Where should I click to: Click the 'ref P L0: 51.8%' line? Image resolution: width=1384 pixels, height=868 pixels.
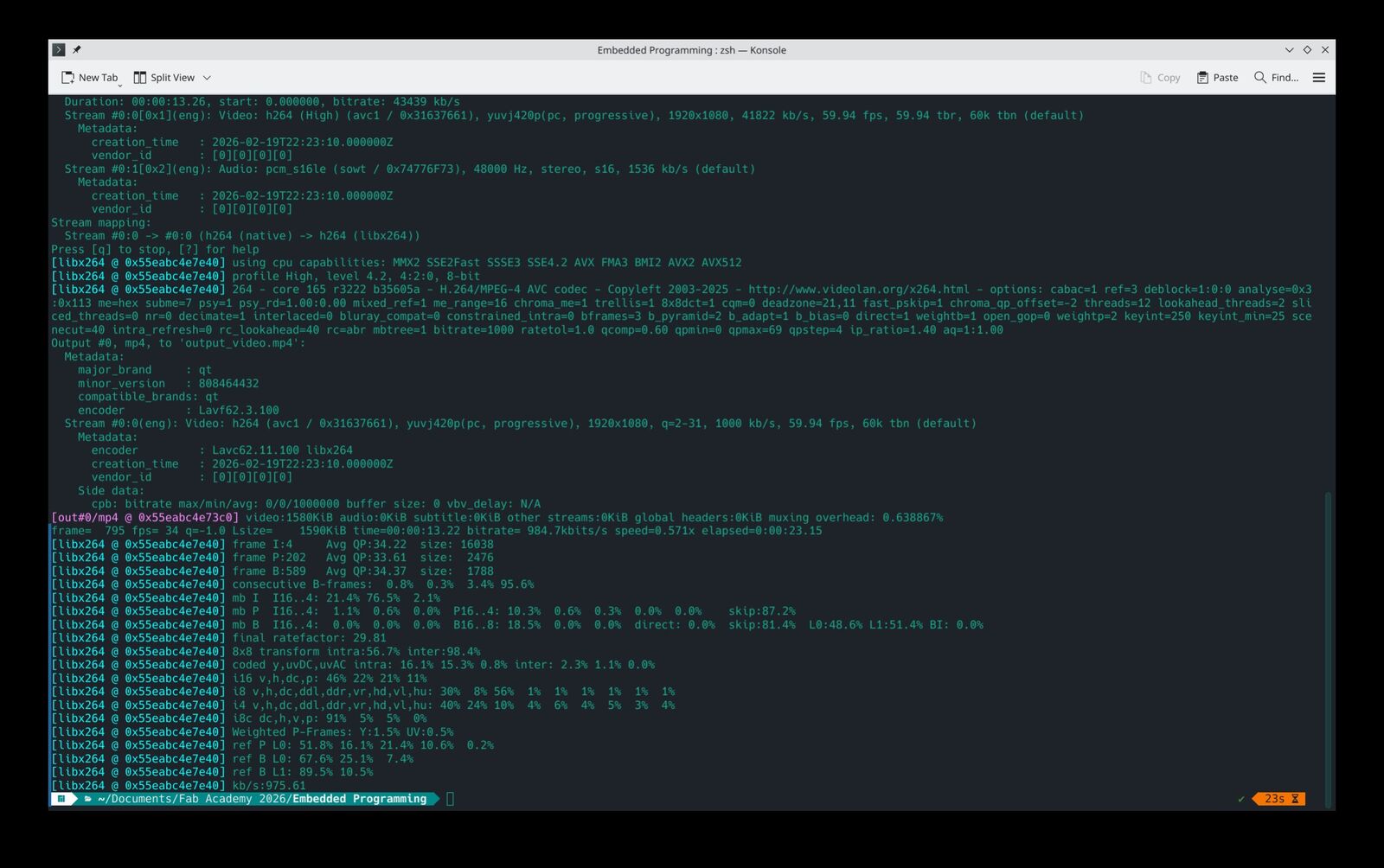(x=272, y=745)
